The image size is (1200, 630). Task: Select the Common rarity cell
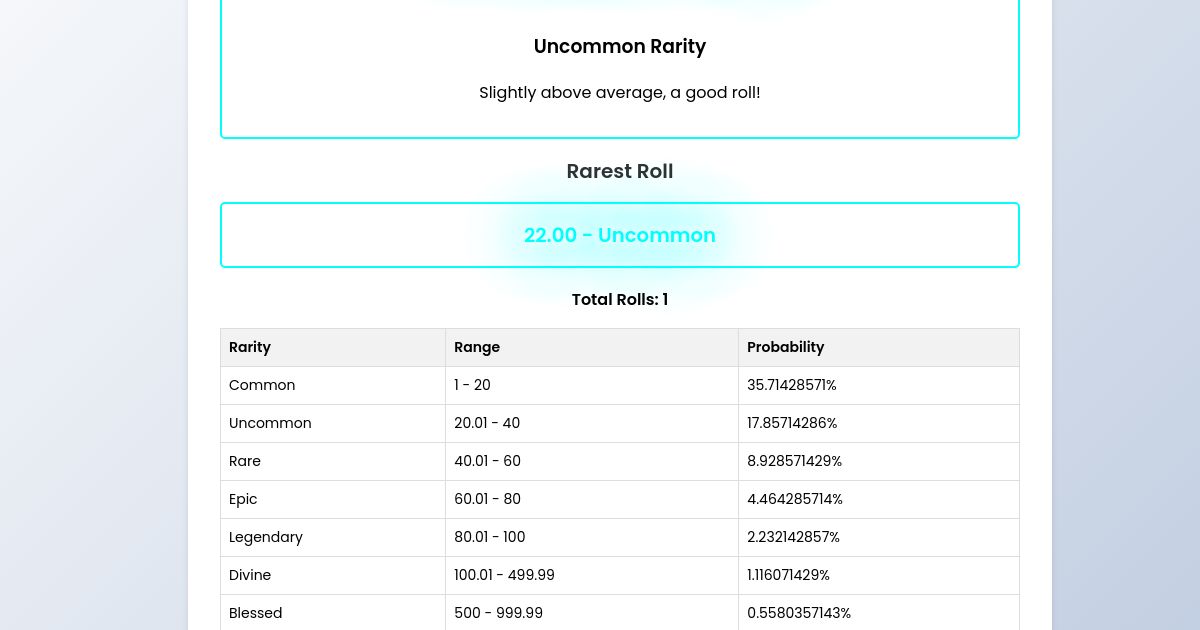(262, 385)
